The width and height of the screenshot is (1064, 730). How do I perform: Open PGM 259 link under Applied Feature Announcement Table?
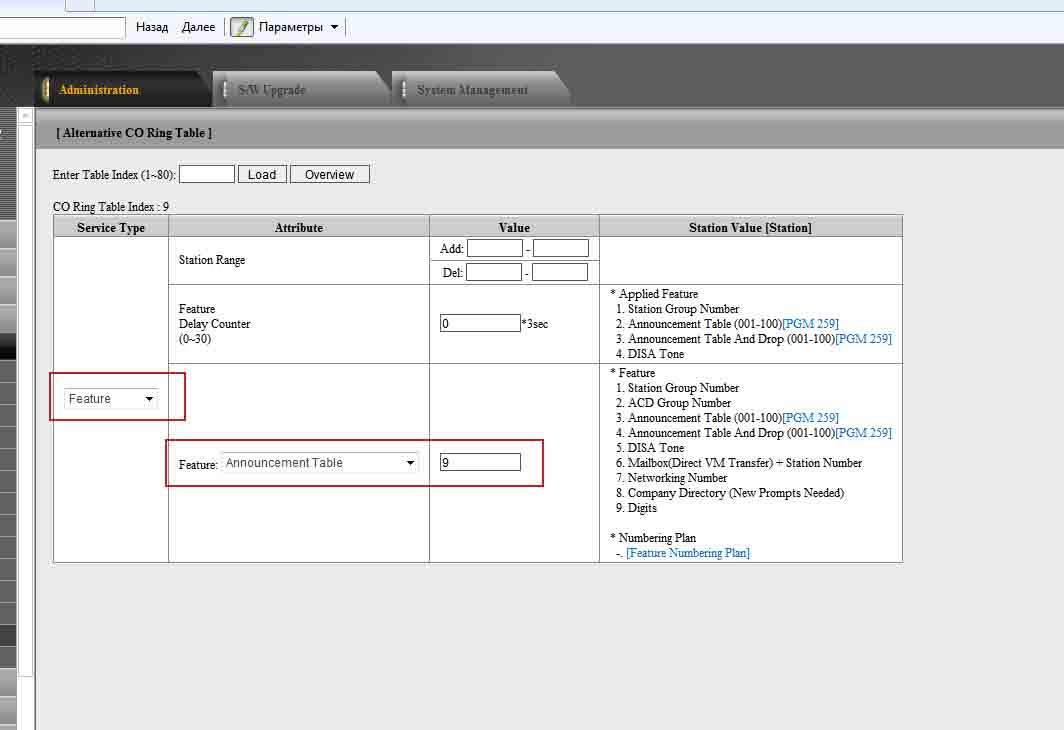tap(810, 324)
